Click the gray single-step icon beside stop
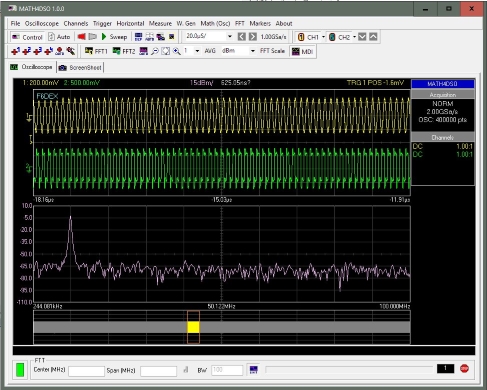Screen dimensions: 487x390 coord(93,37)
